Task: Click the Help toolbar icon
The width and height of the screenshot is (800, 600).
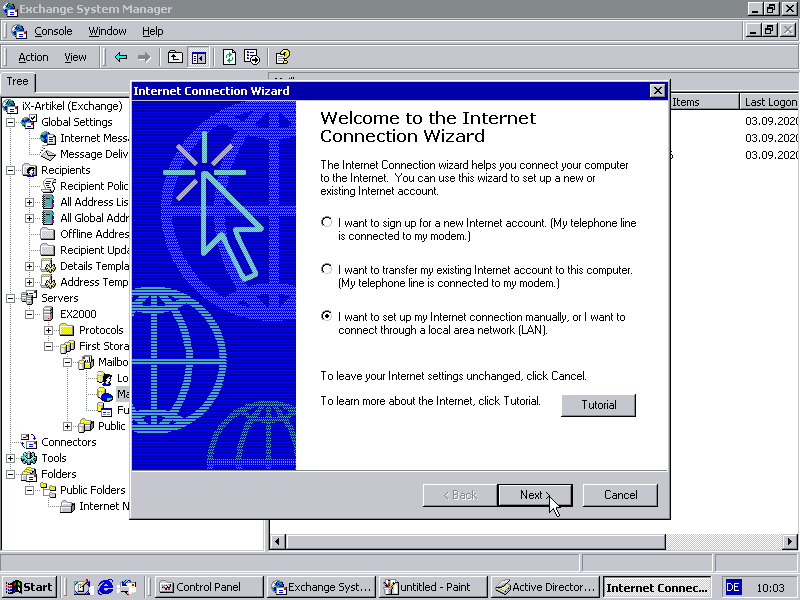Action: 283,57
